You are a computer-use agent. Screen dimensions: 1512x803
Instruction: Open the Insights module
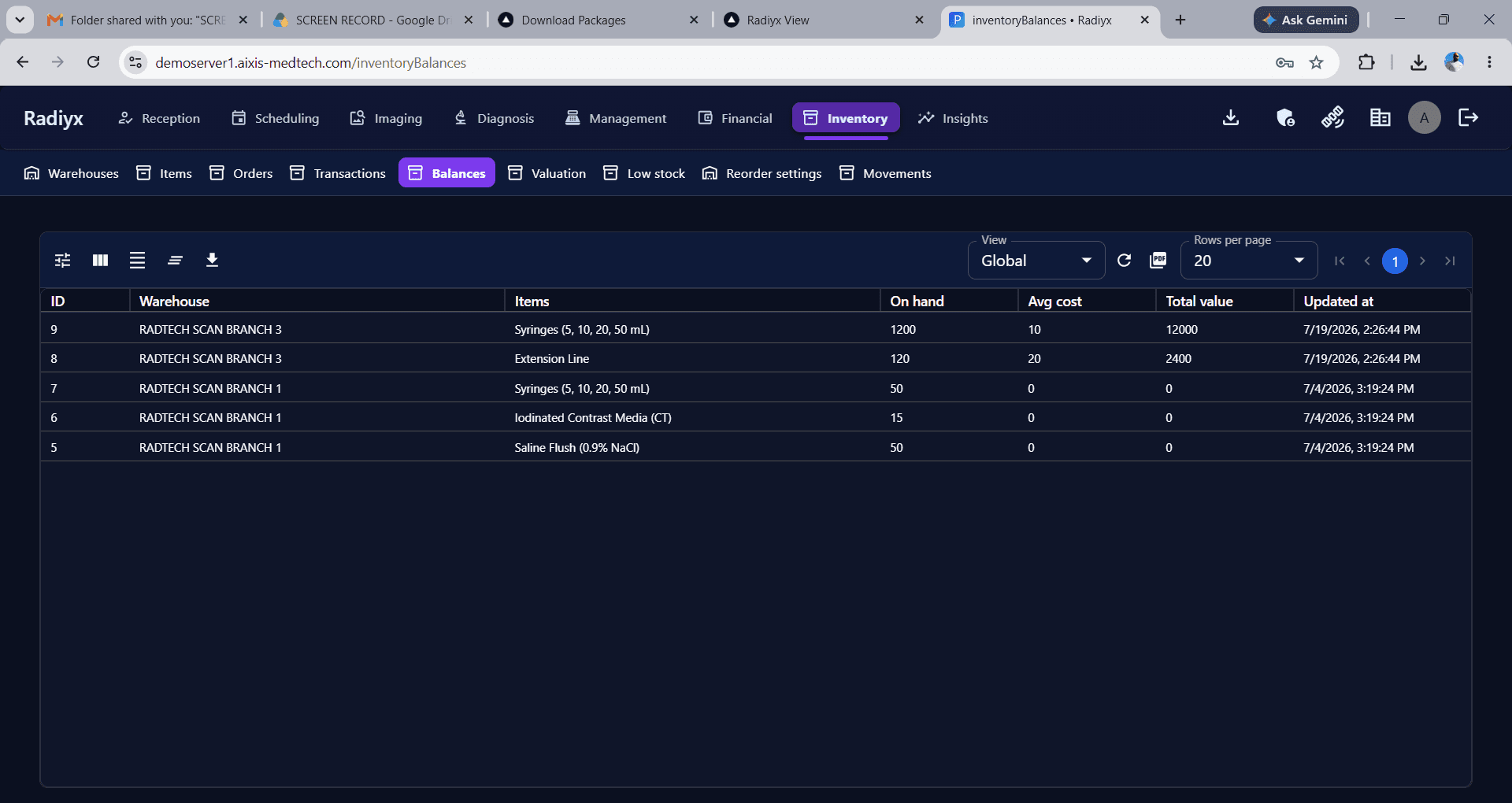[953, 118]
